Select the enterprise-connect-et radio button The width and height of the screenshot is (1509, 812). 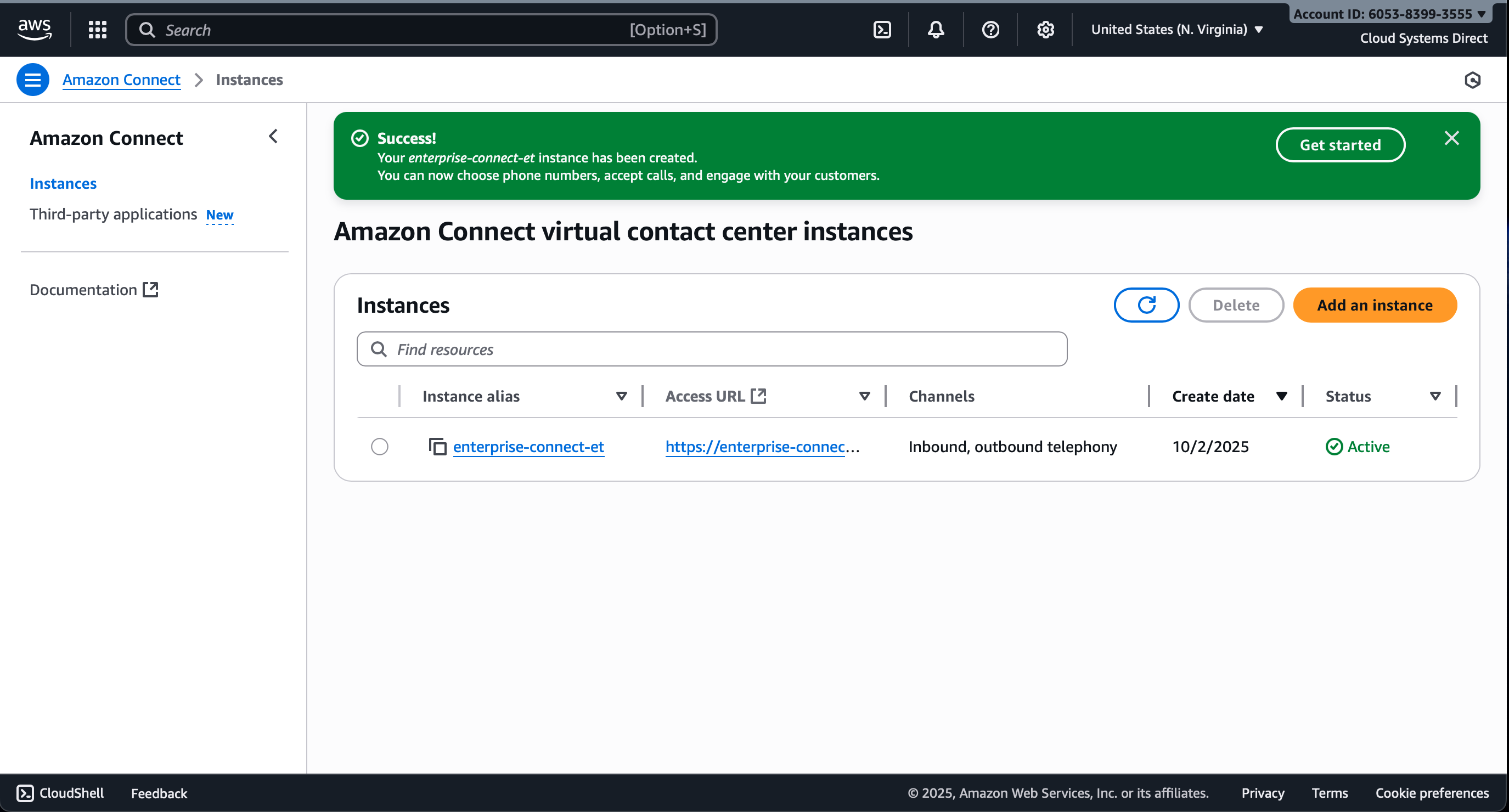pos(380,447)
